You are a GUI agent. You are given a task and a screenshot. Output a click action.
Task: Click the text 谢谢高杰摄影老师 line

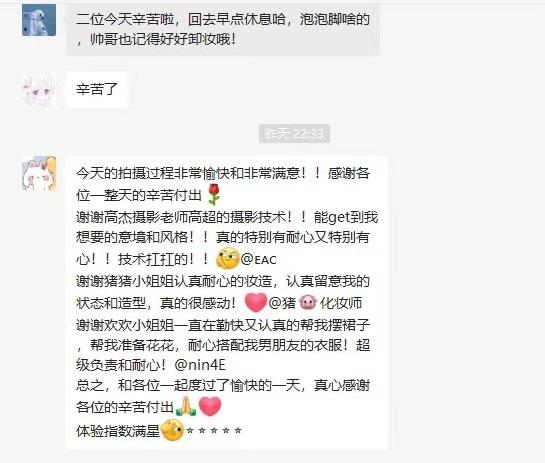227,217
